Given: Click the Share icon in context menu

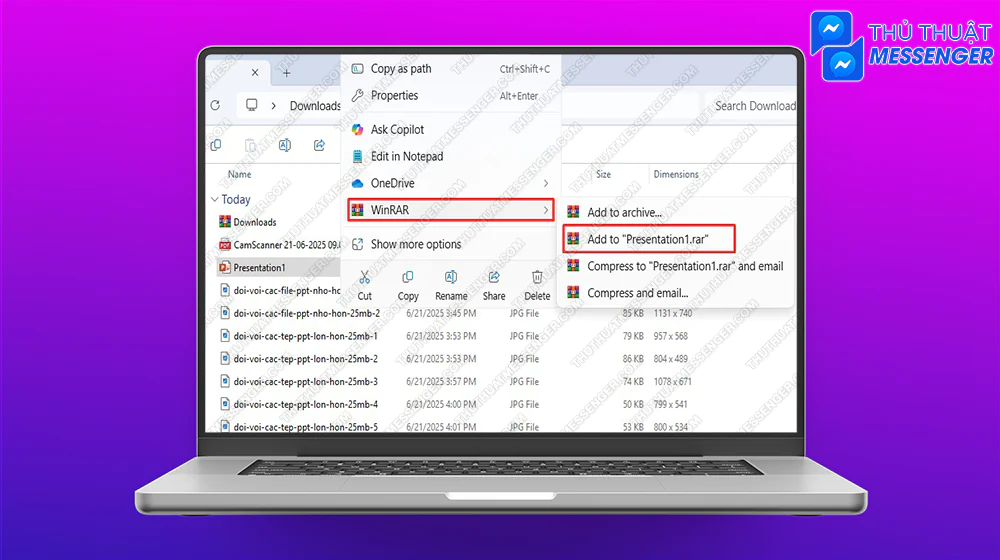Looking at the screenshot, I should (x=494, y=277).
